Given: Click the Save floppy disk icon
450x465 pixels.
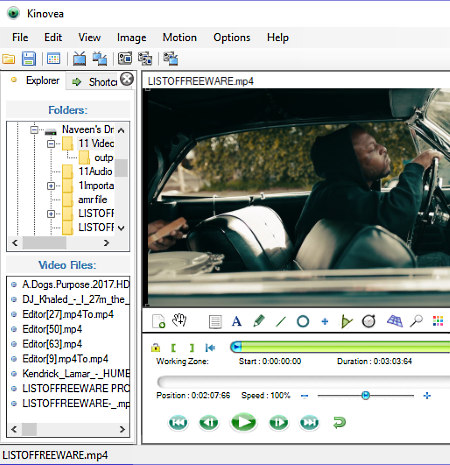Looking at the screenshot, I should [x=29, y=59].
